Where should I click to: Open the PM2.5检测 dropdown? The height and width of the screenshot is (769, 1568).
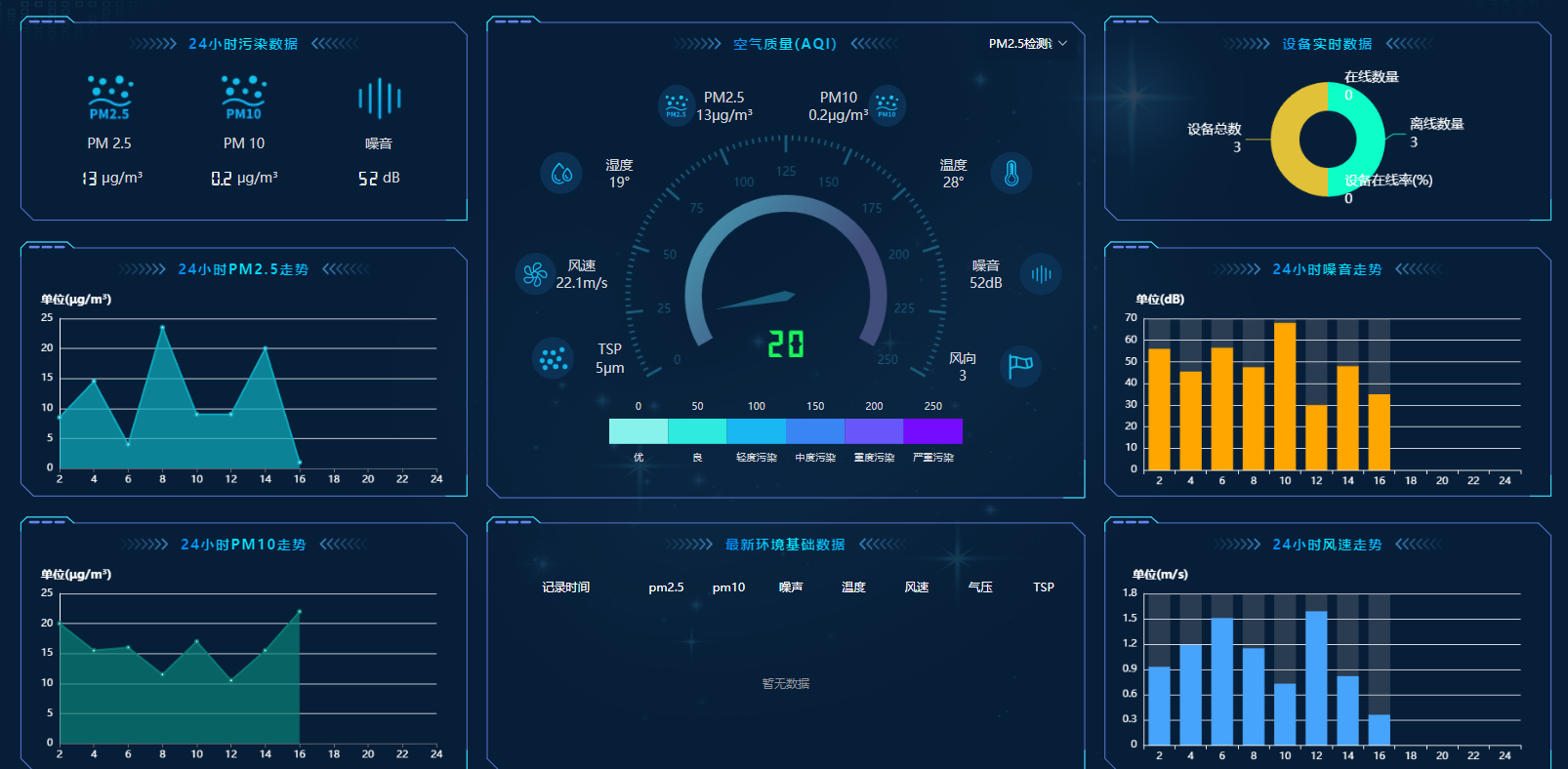(1028, 44)
